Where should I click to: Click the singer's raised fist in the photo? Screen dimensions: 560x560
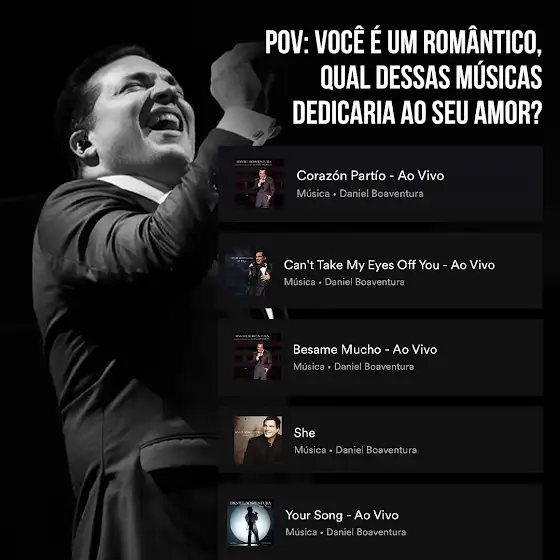click(x=239, y=77)
